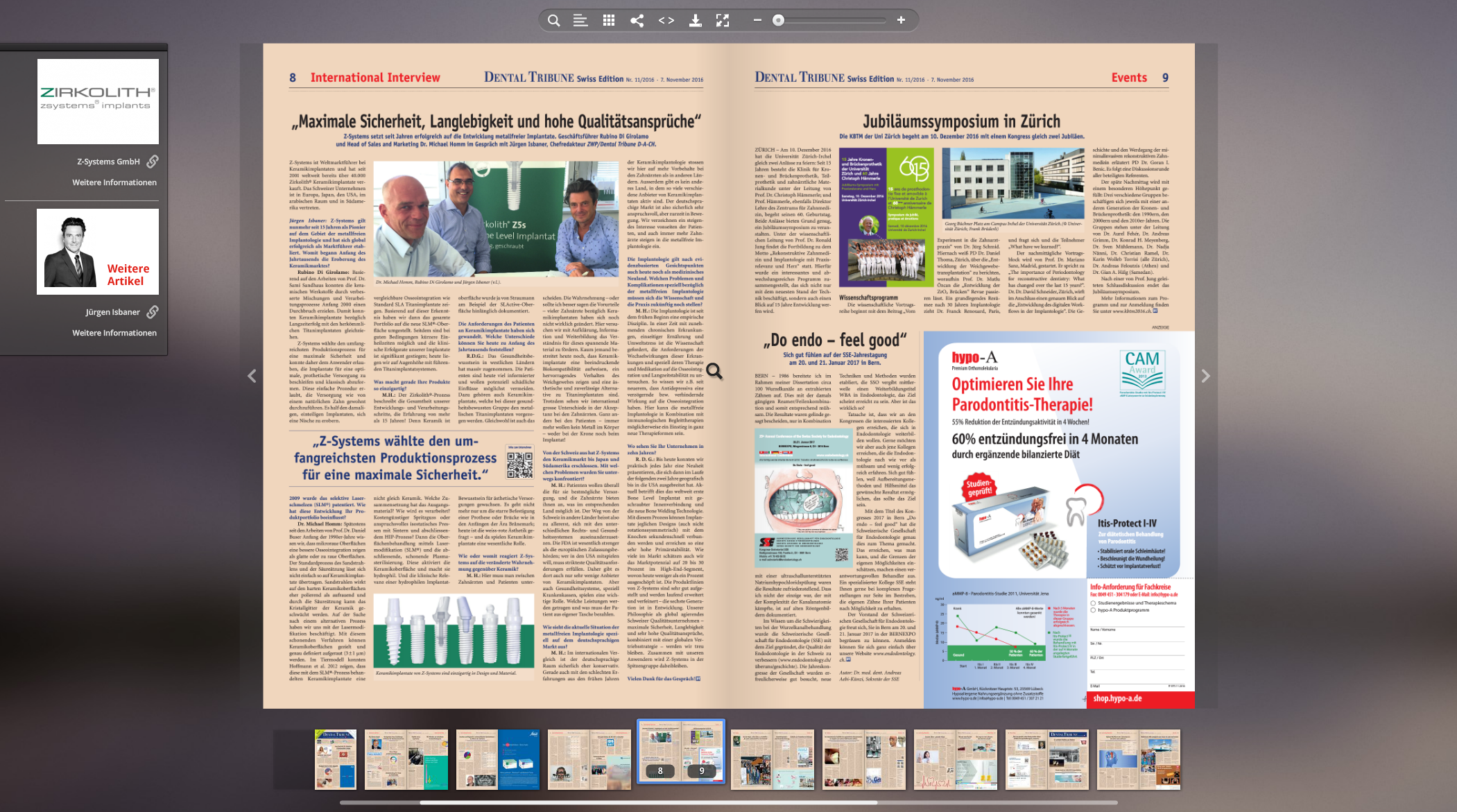The width and height of the screenshot is (1457, 812).
Task: Click the download icon
Action: [695, 21]
